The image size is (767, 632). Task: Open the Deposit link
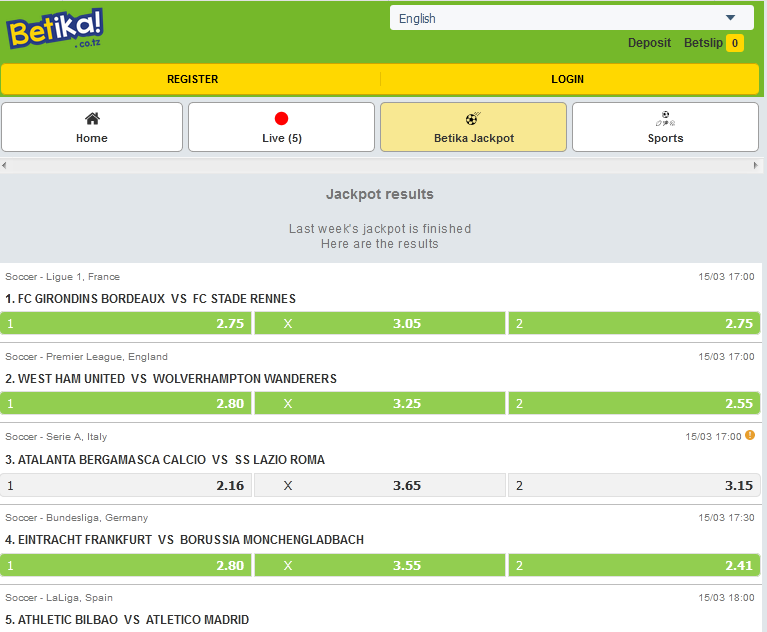tap(649, 43)
